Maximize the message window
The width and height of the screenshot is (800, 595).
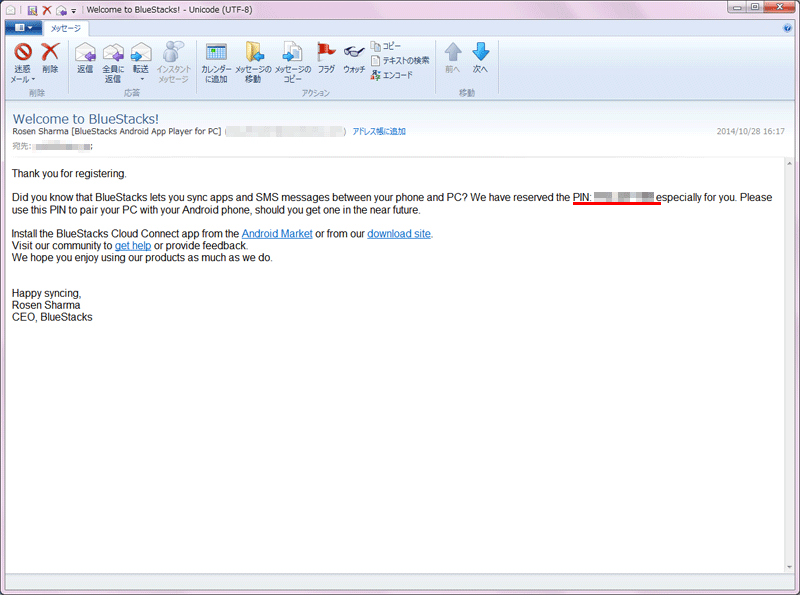(755, 7)
